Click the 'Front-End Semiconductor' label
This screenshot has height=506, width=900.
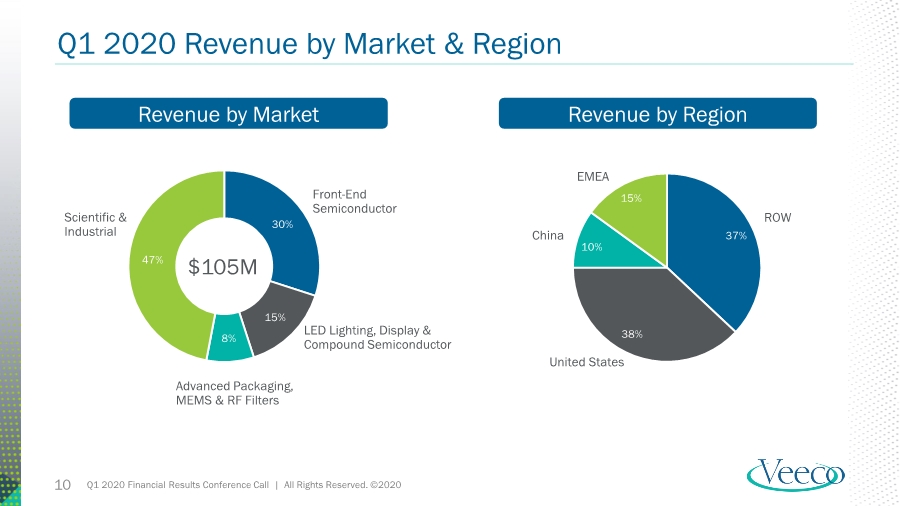point(354,201)
